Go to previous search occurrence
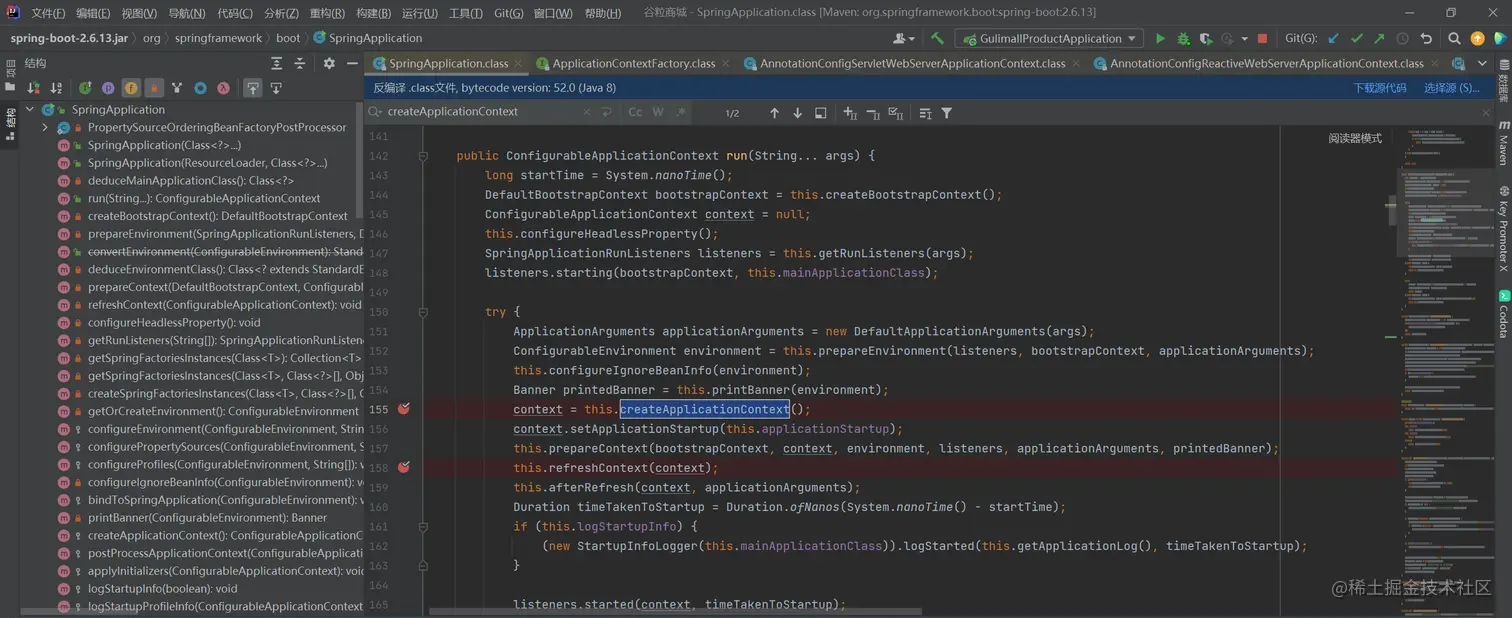Image resolution: width=1512 pixels, height=618 pixels. [x=774, y=113]
